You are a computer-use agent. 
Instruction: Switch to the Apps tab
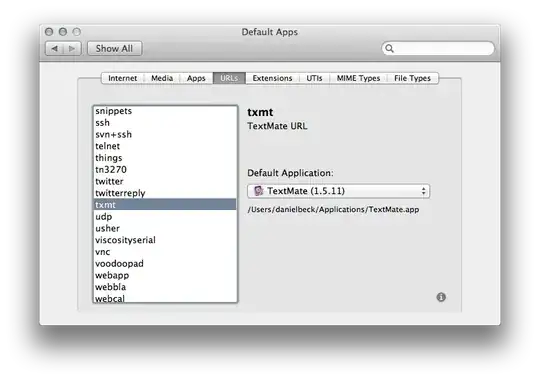pos(196,78)
